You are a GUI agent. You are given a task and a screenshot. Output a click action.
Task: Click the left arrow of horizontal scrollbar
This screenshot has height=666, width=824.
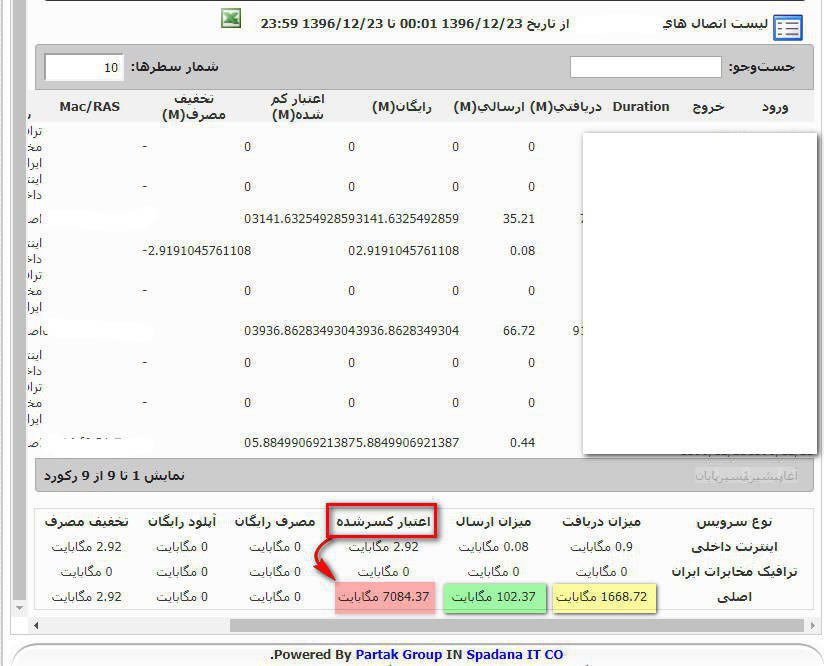tap(37, 626)
